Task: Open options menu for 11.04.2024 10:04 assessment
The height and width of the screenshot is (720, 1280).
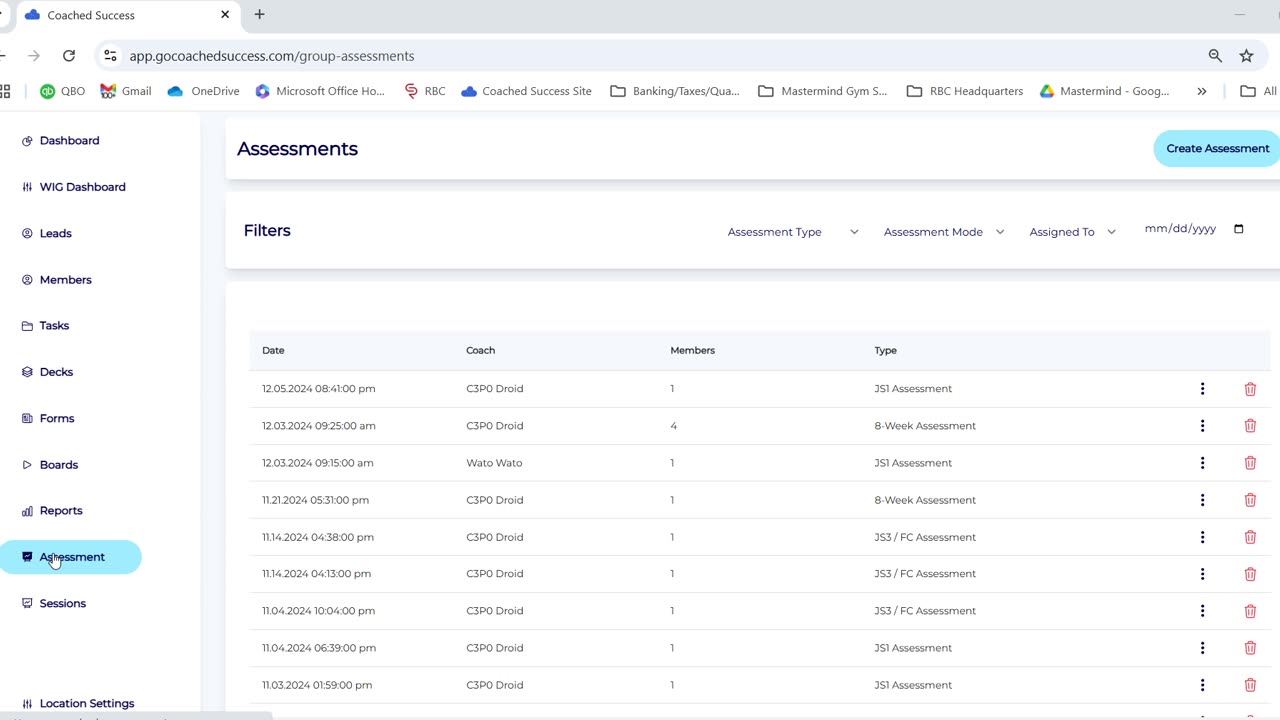Action: [x=1202, y=611]
